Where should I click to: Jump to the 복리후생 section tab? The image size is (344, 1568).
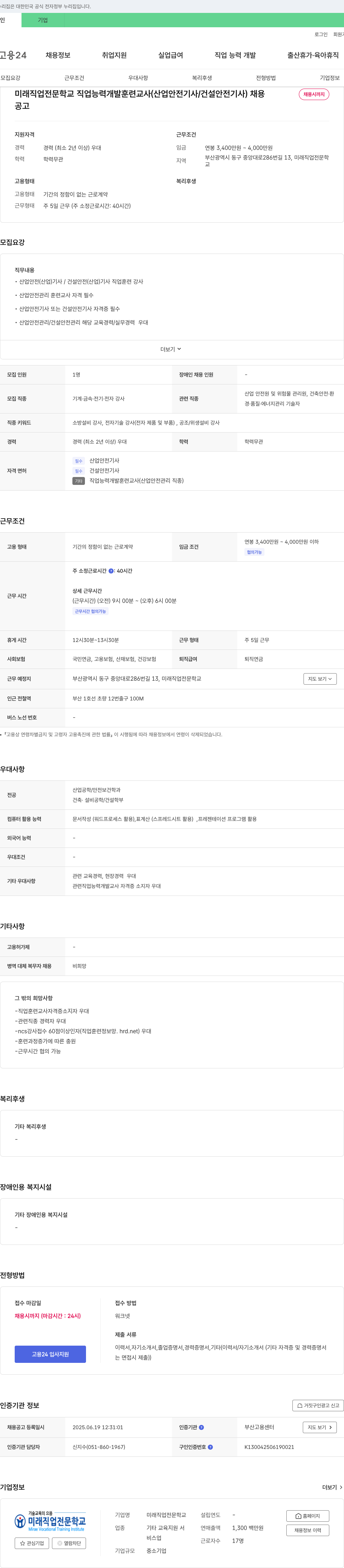click(x=202, y=78)
